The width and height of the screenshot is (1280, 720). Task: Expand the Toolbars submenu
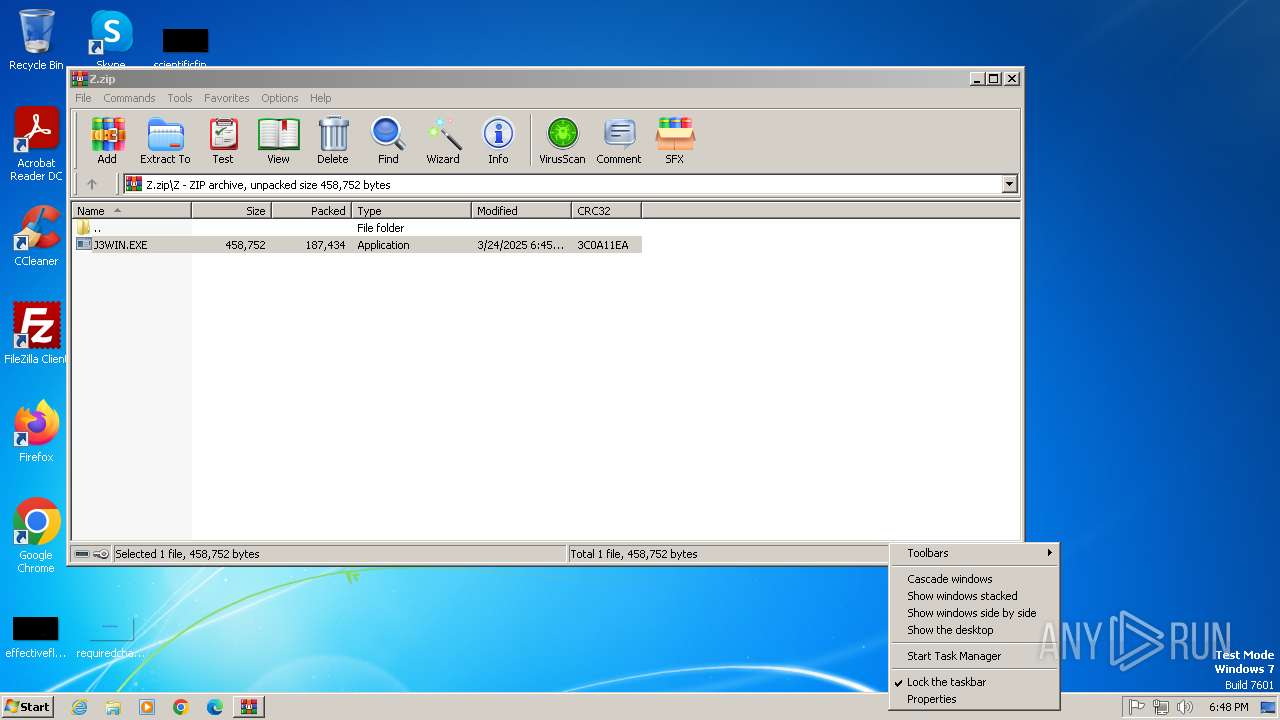tap(974, 553)
